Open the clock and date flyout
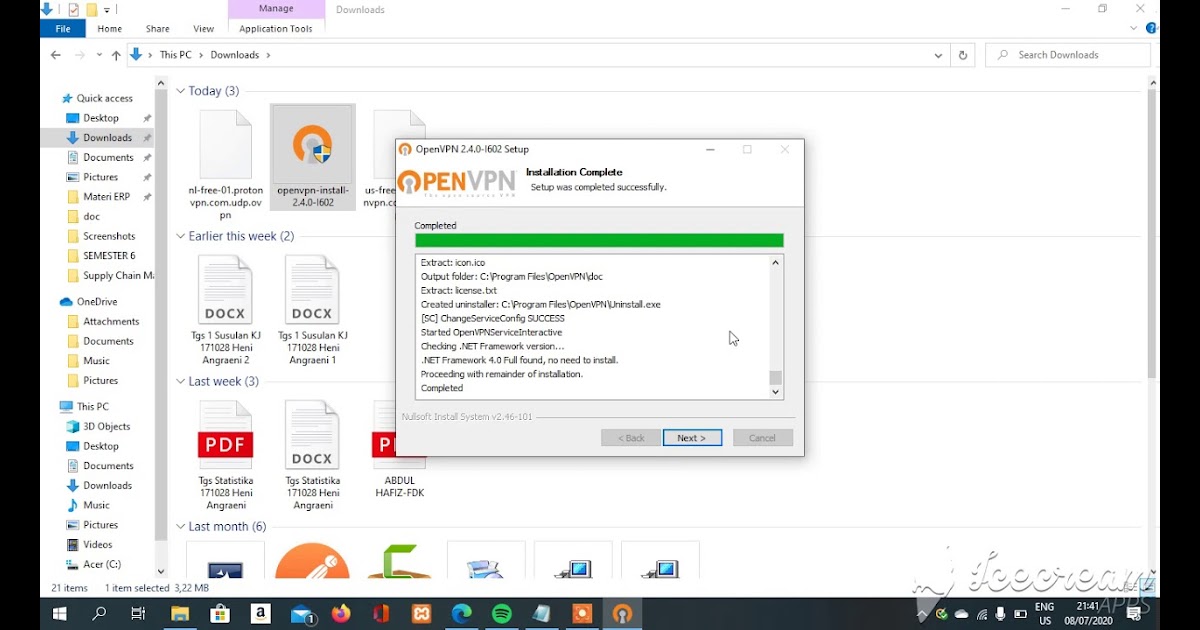Viewport: 1200px width, 630px height. coord(1088,614)
